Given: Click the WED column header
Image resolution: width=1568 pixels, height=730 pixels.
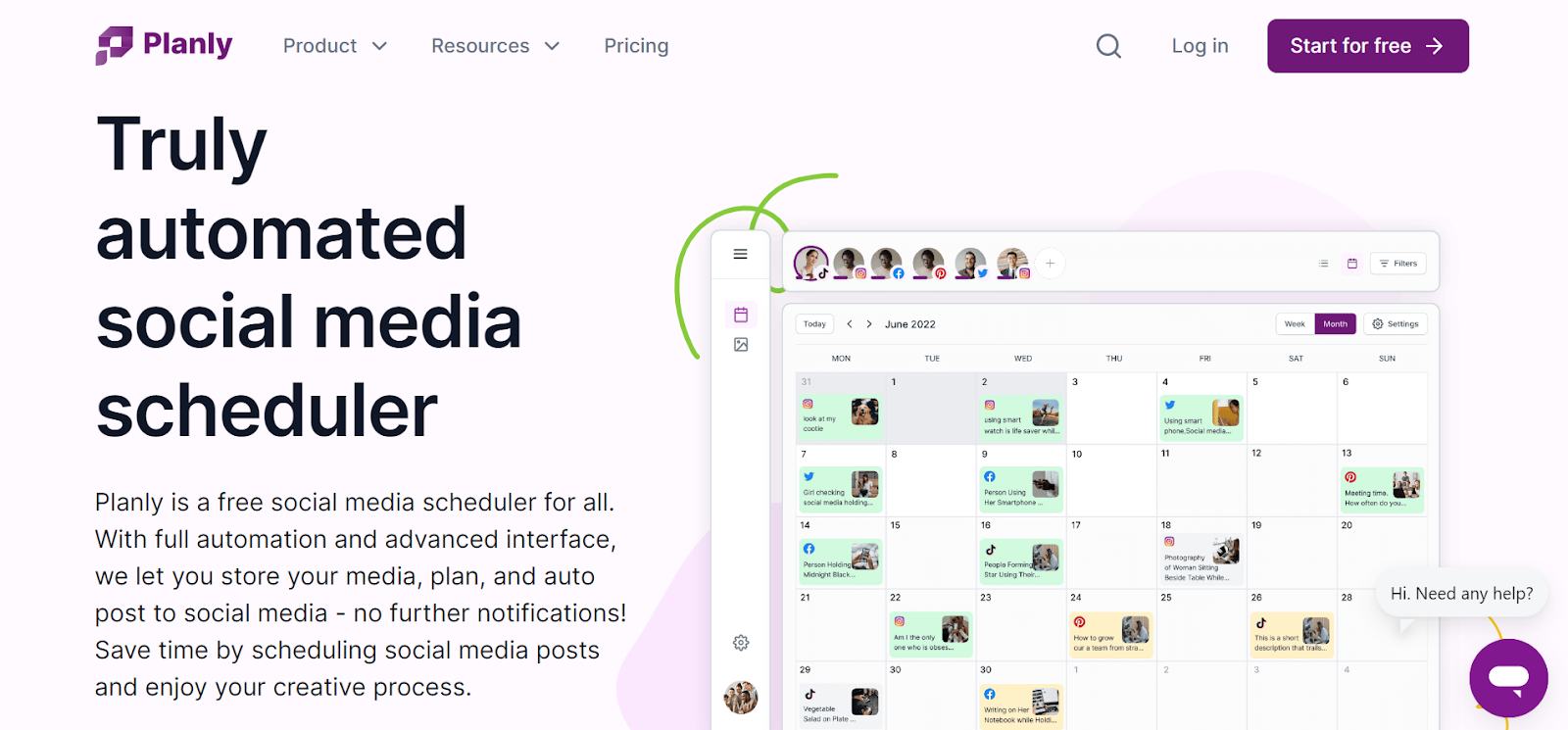Looking at the screenshot, I should click(x=1023, y=359).
